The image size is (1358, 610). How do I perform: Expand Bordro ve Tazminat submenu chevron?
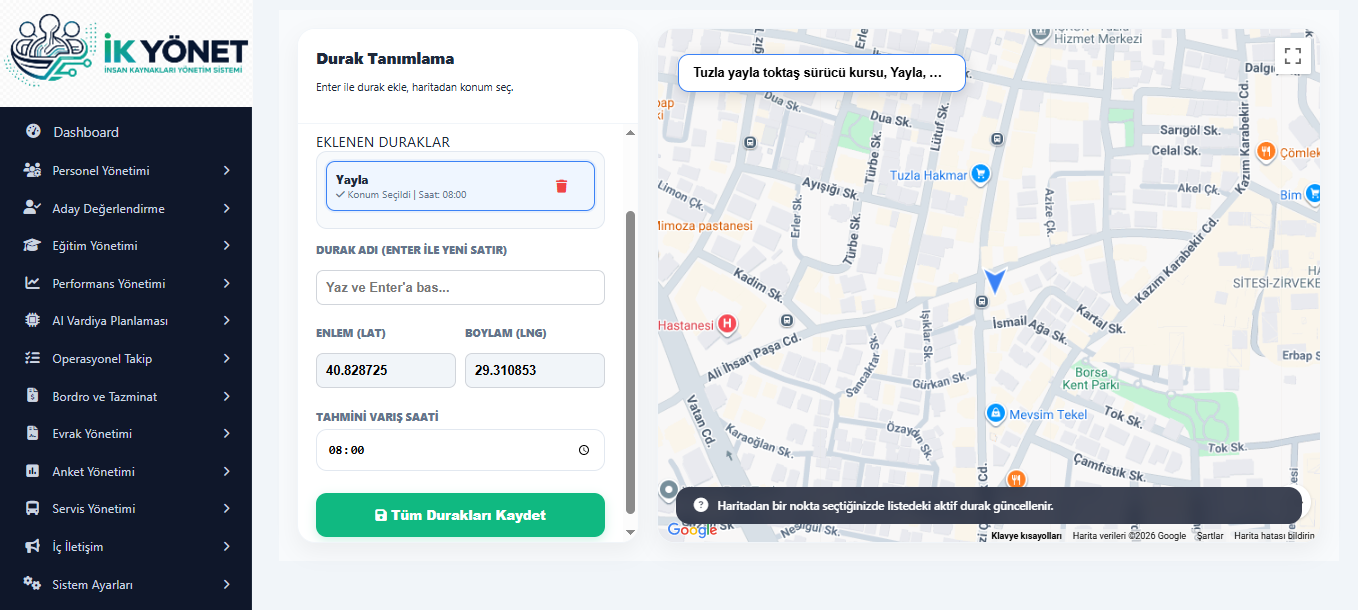227,396
